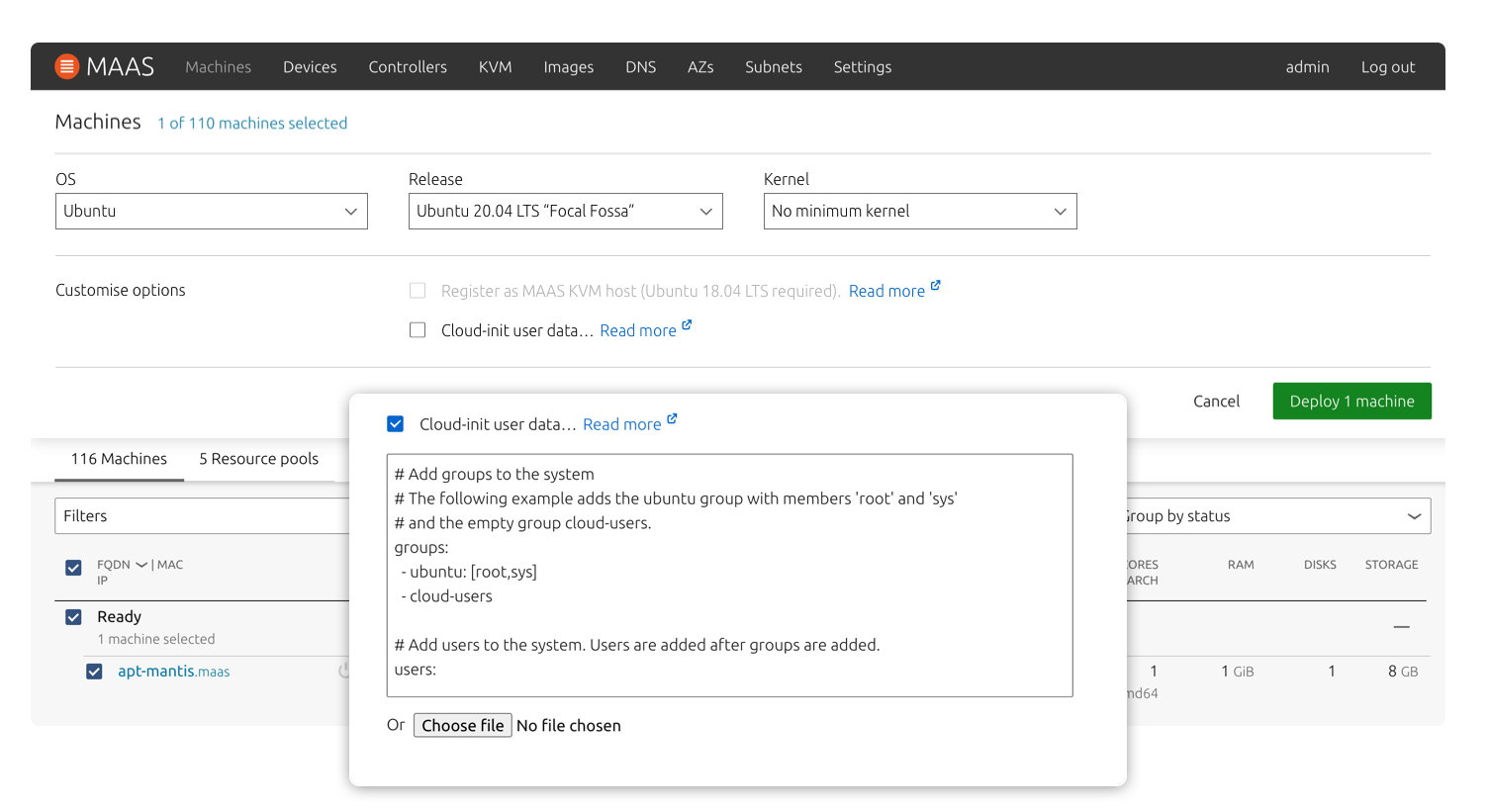
Task: Click the power icon beside apt-mantis.maas
Action: point(343,671)
